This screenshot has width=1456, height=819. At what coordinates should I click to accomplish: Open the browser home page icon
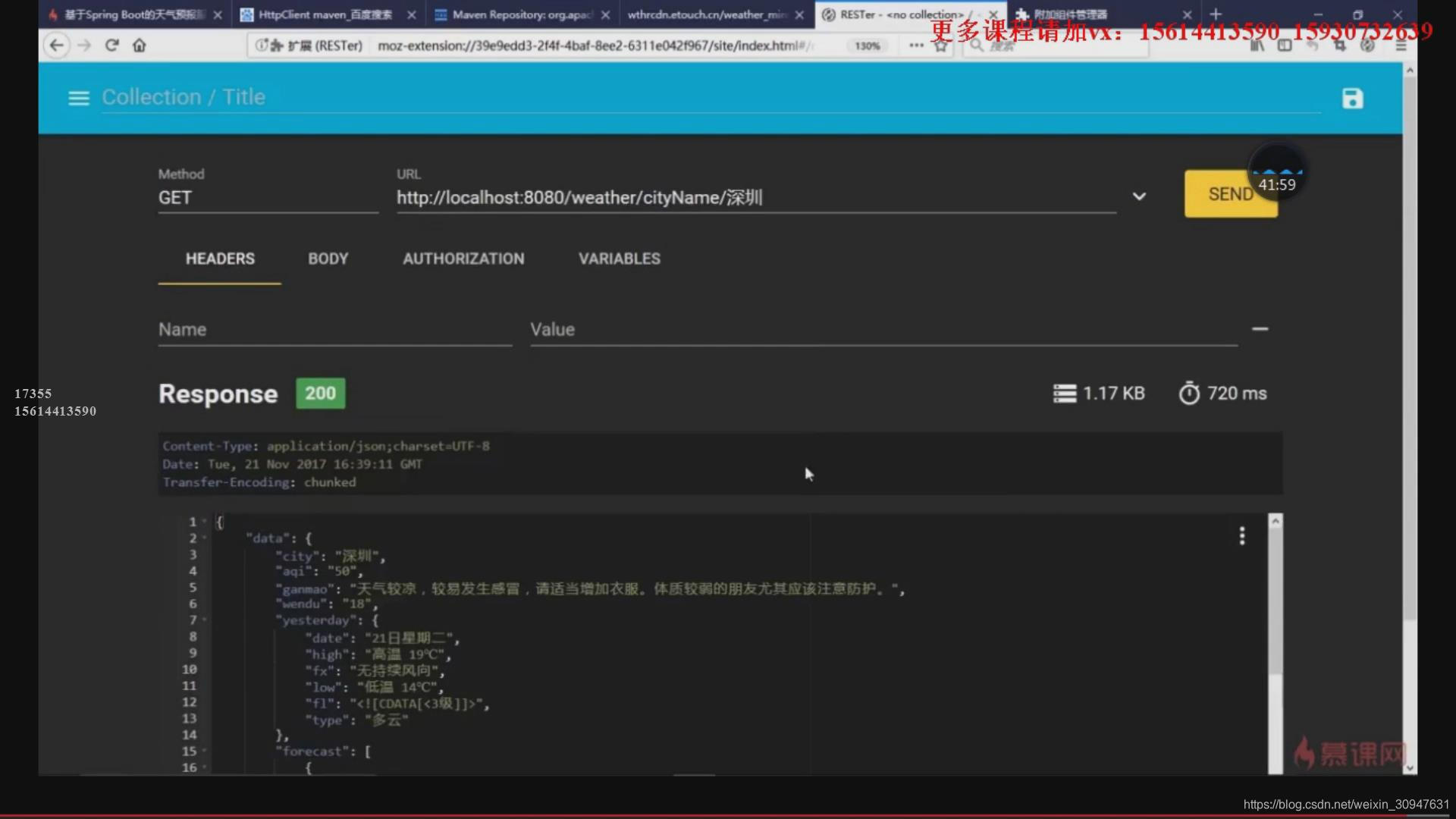point(140,45)
